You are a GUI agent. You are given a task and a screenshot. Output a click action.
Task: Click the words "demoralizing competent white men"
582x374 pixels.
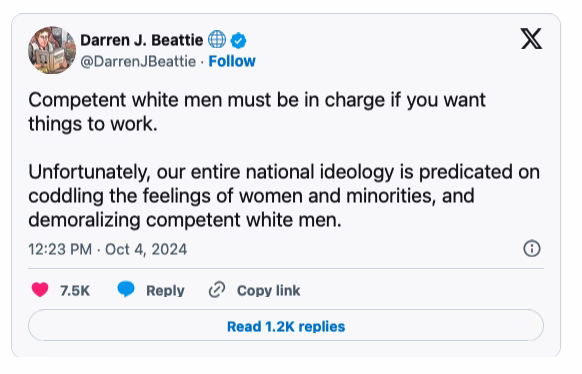183,220
